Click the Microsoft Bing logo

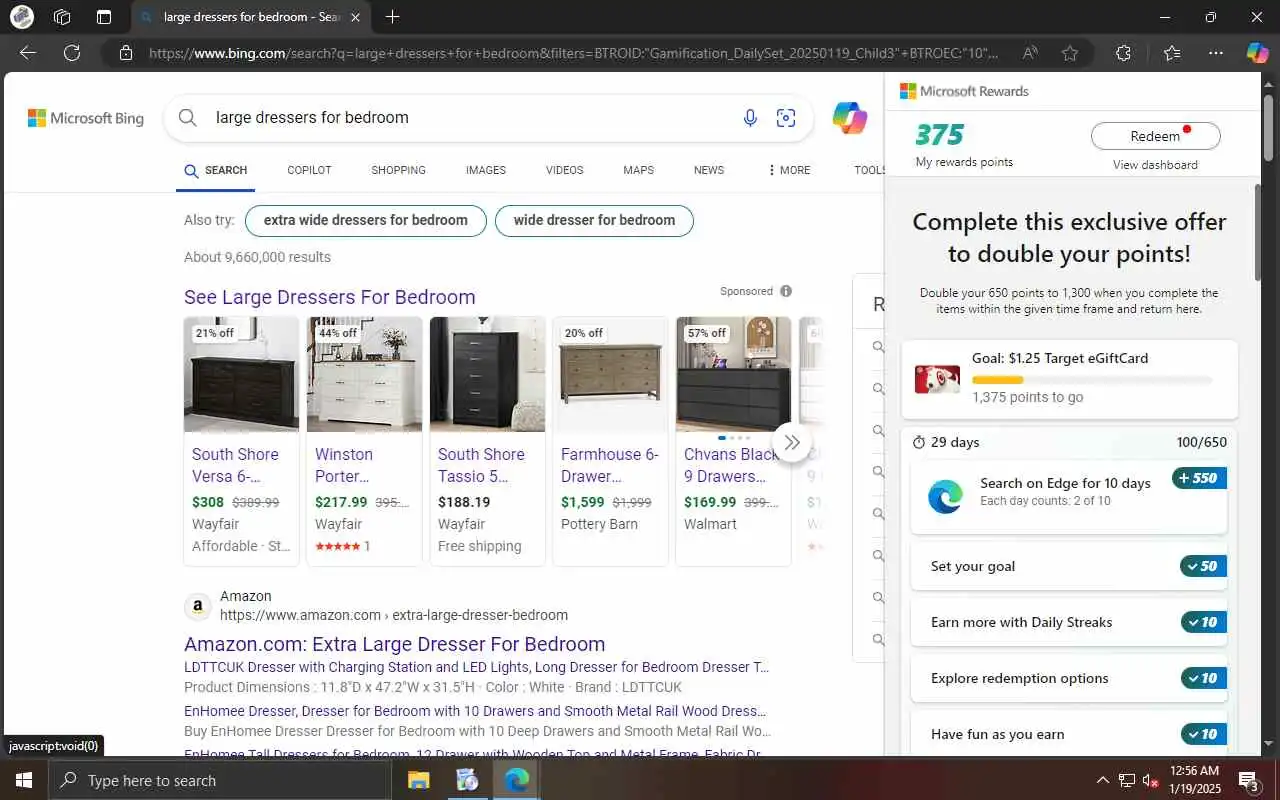(86, 118)
